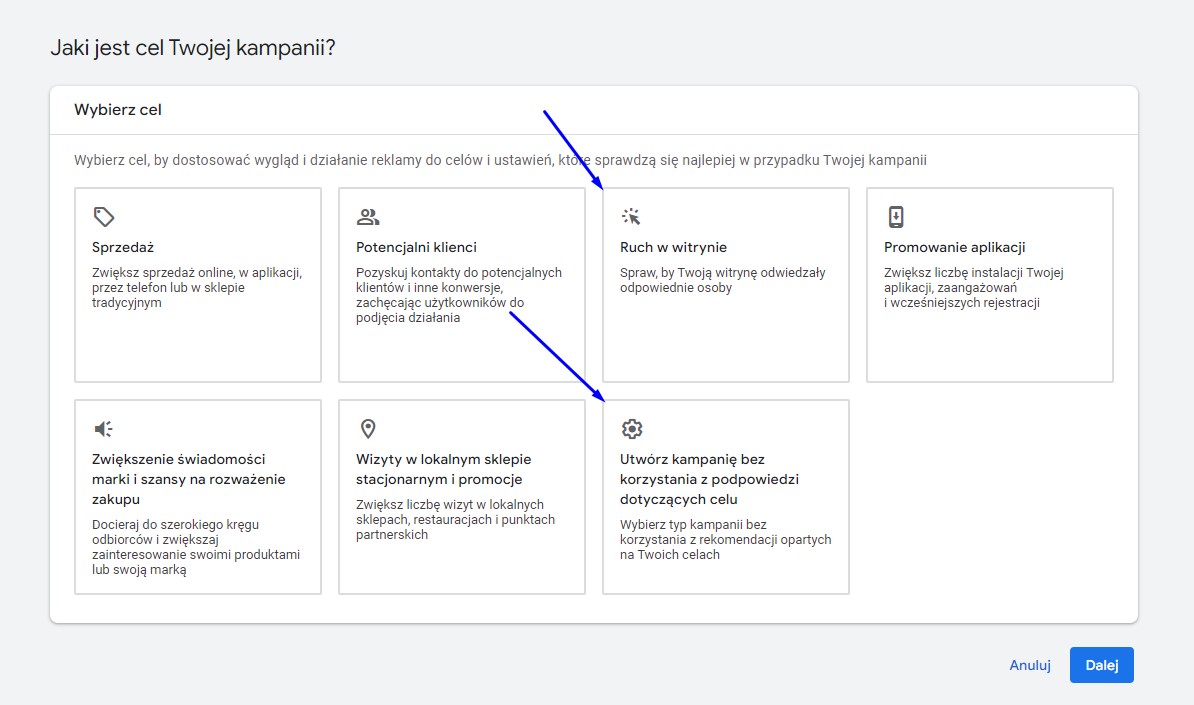Click the people icon for Potencjalni klienci
This screenshot has width=1194, height=705.
[x=368, y=217]
